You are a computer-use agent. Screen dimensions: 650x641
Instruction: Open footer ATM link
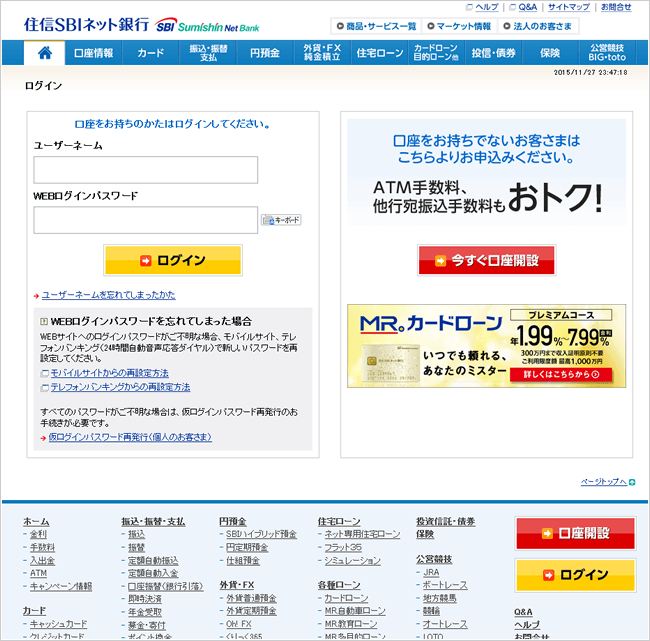click(x=38, y=573)
